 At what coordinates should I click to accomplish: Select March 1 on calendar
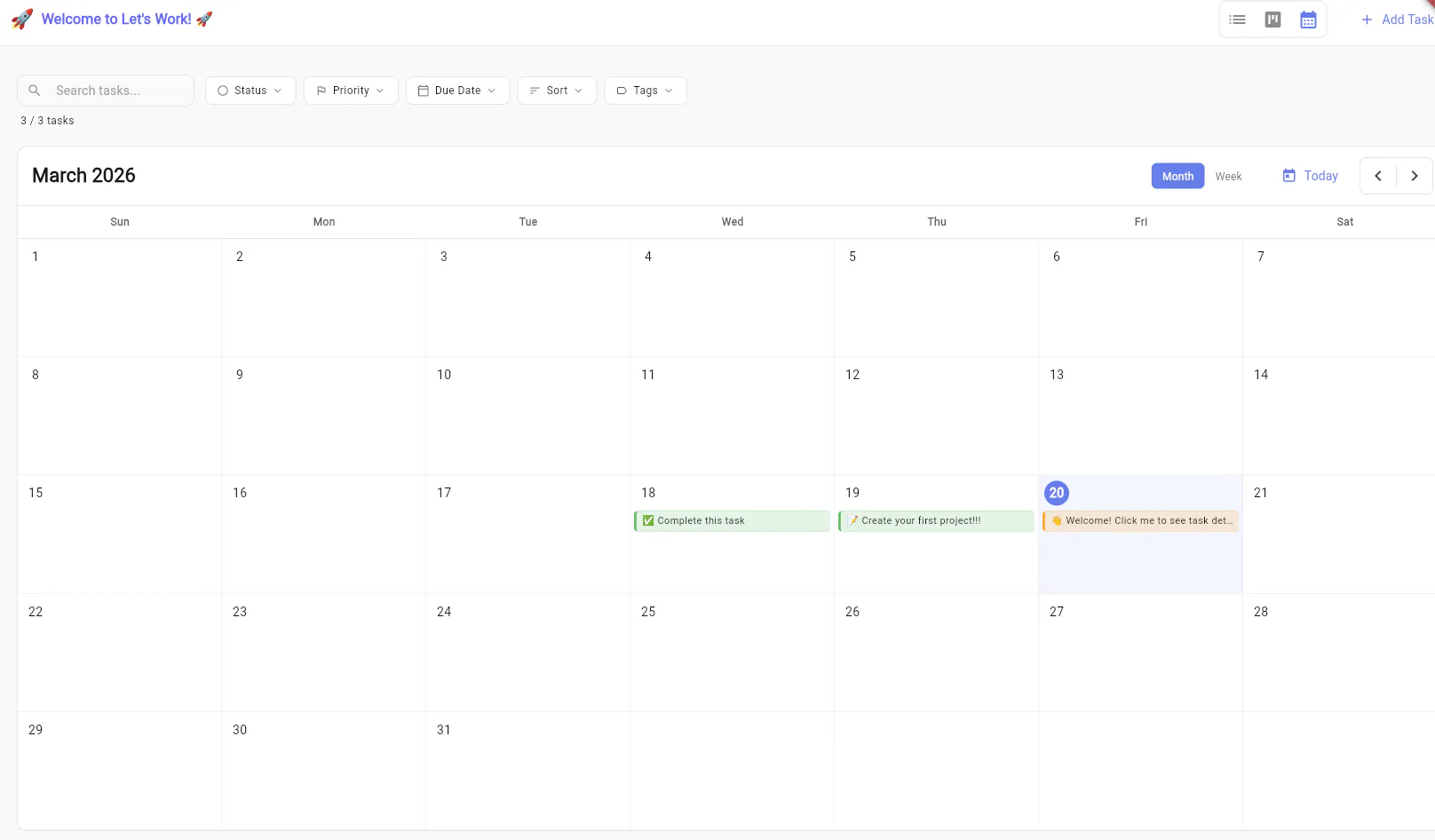(36, 257)
